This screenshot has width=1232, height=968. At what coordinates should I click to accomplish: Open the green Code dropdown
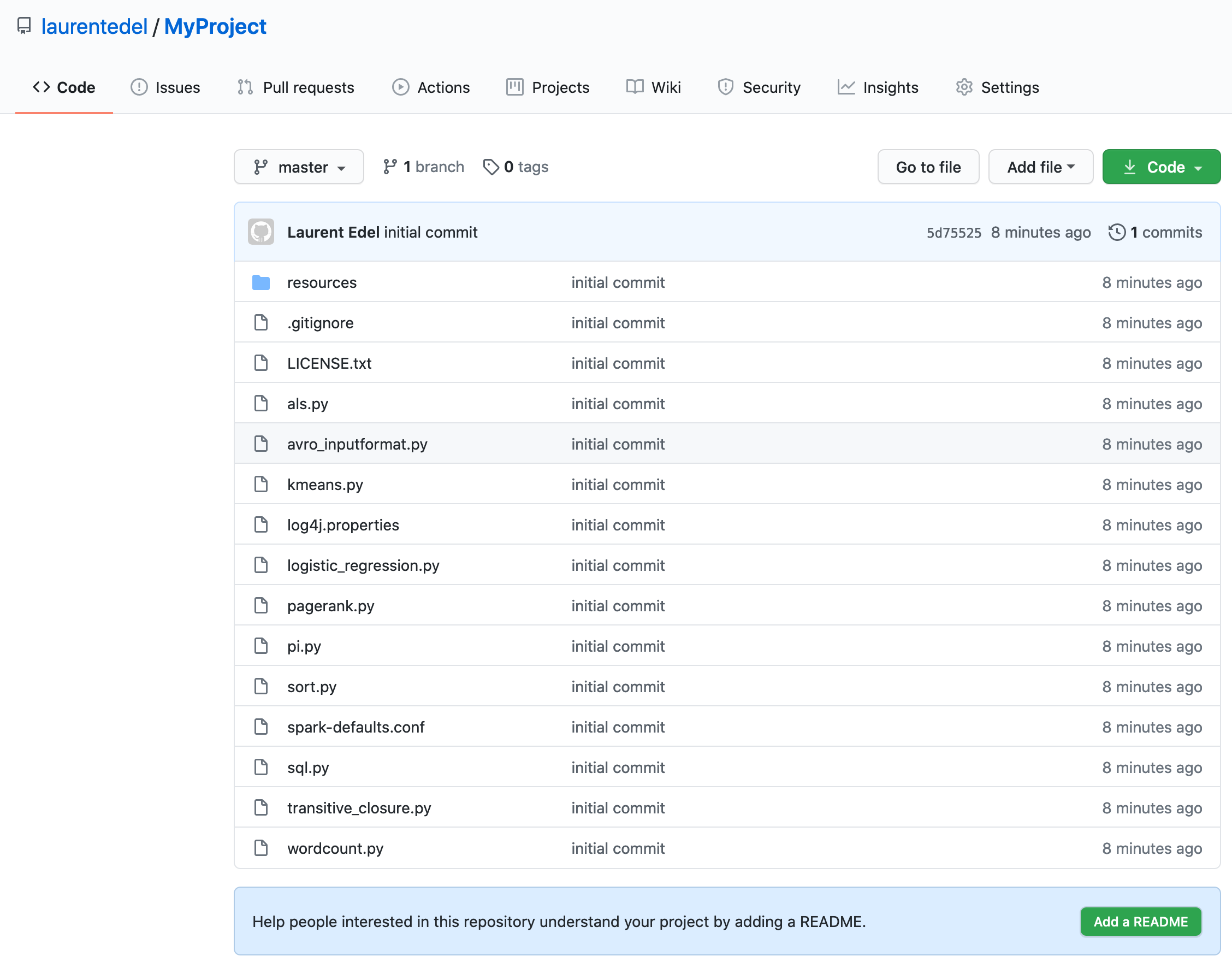point(1161,167)
